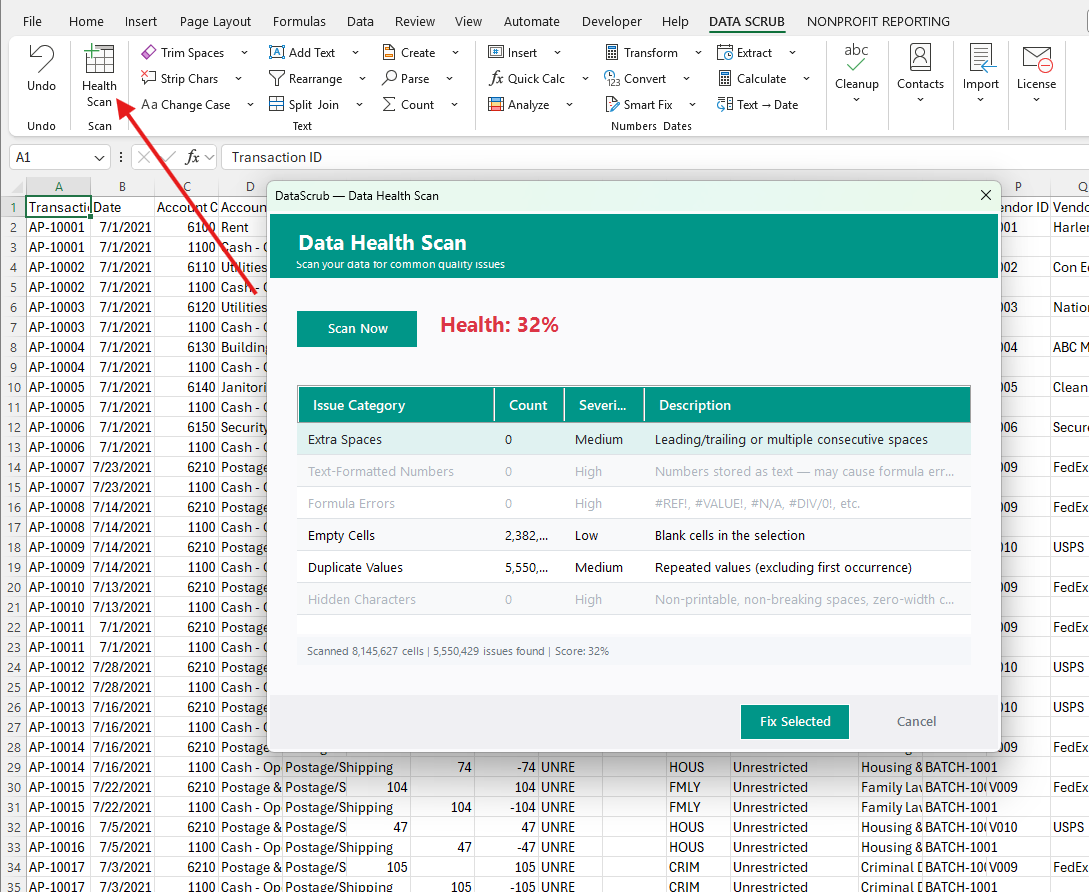Click the Aa Change Case tool
Viewport: 1089px width, 892px height.
click(x=187, y=104)
